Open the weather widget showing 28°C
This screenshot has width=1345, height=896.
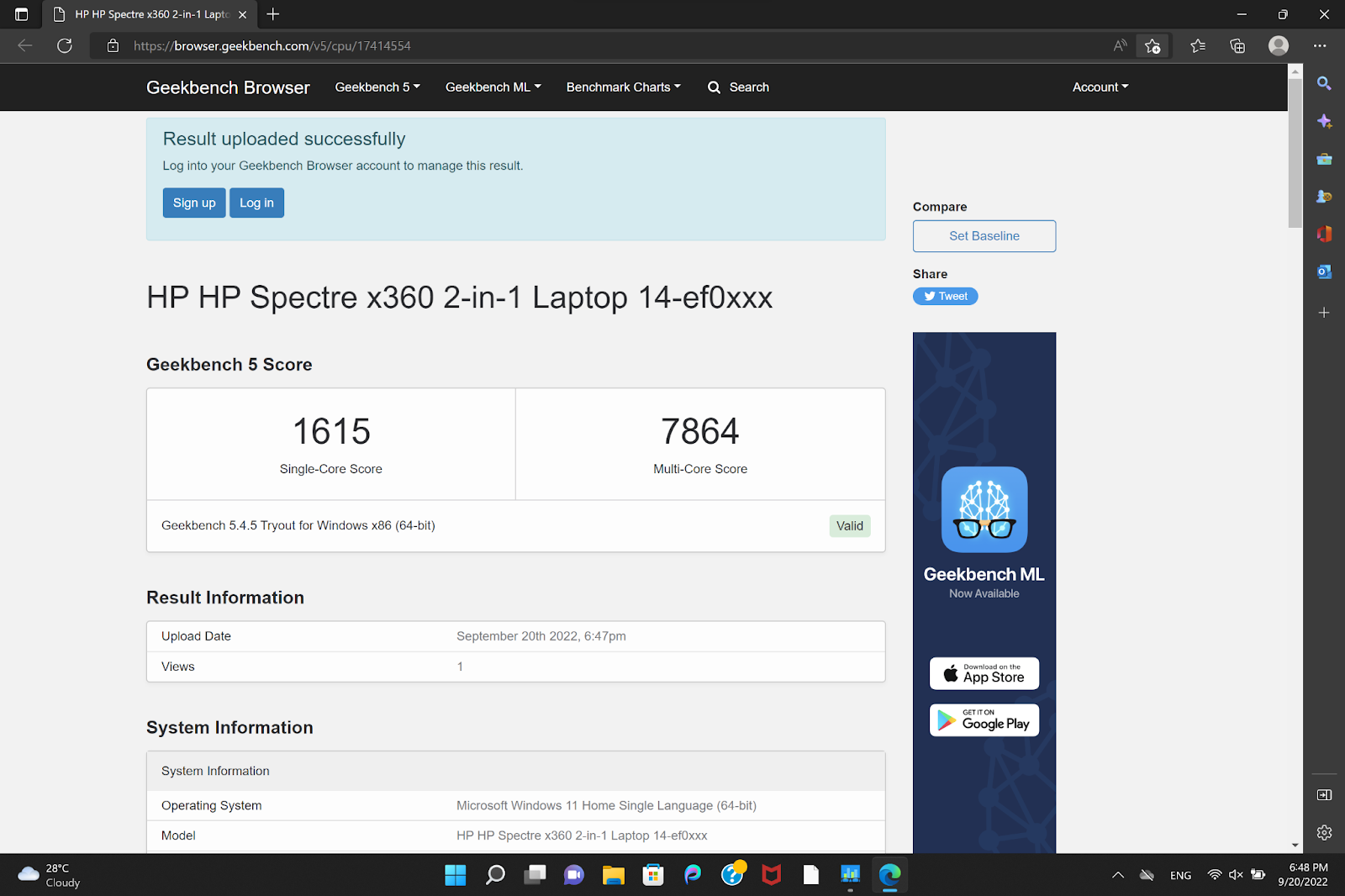click(x=49, y=875)
